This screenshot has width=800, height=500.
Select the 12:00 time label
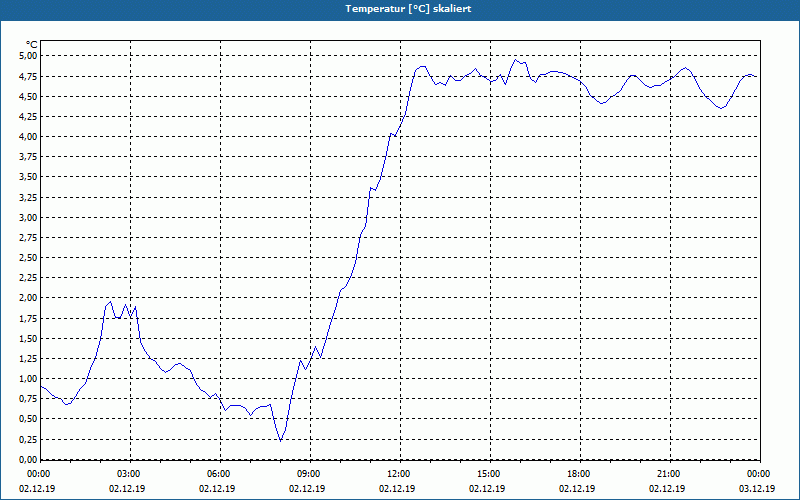tap(400, 474)
